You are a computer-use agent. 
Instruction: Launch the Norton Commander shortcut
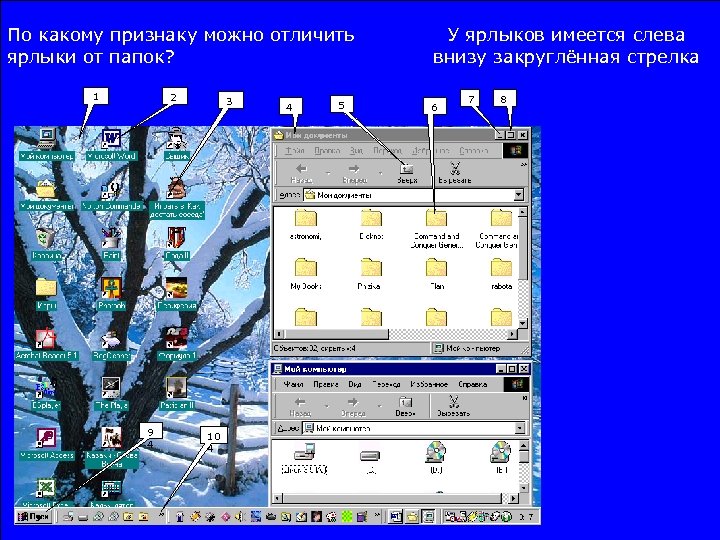click(x=111, y=195)
